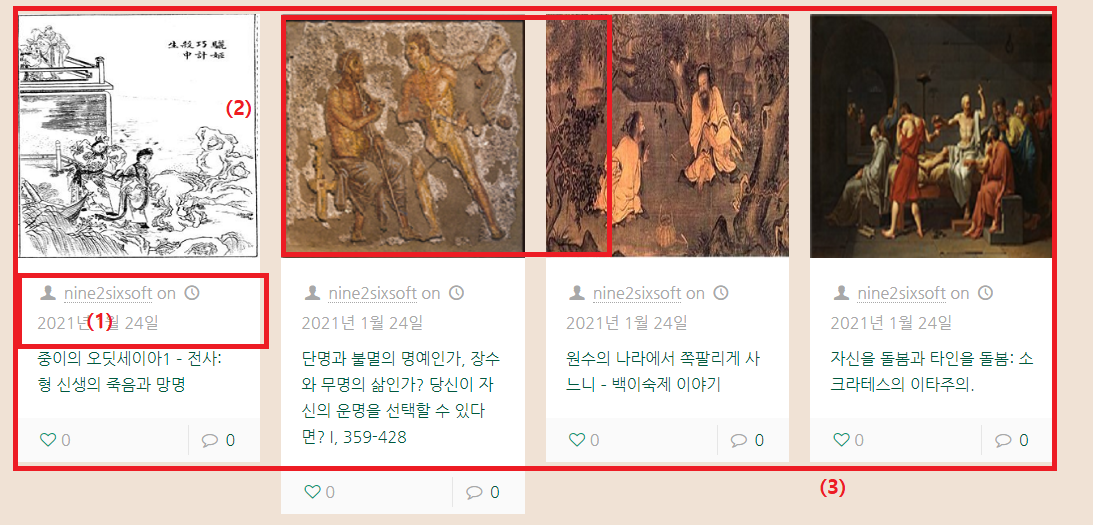Like the 백이숙제 이야기 post
1093x525 pixels.
point(576,440)
